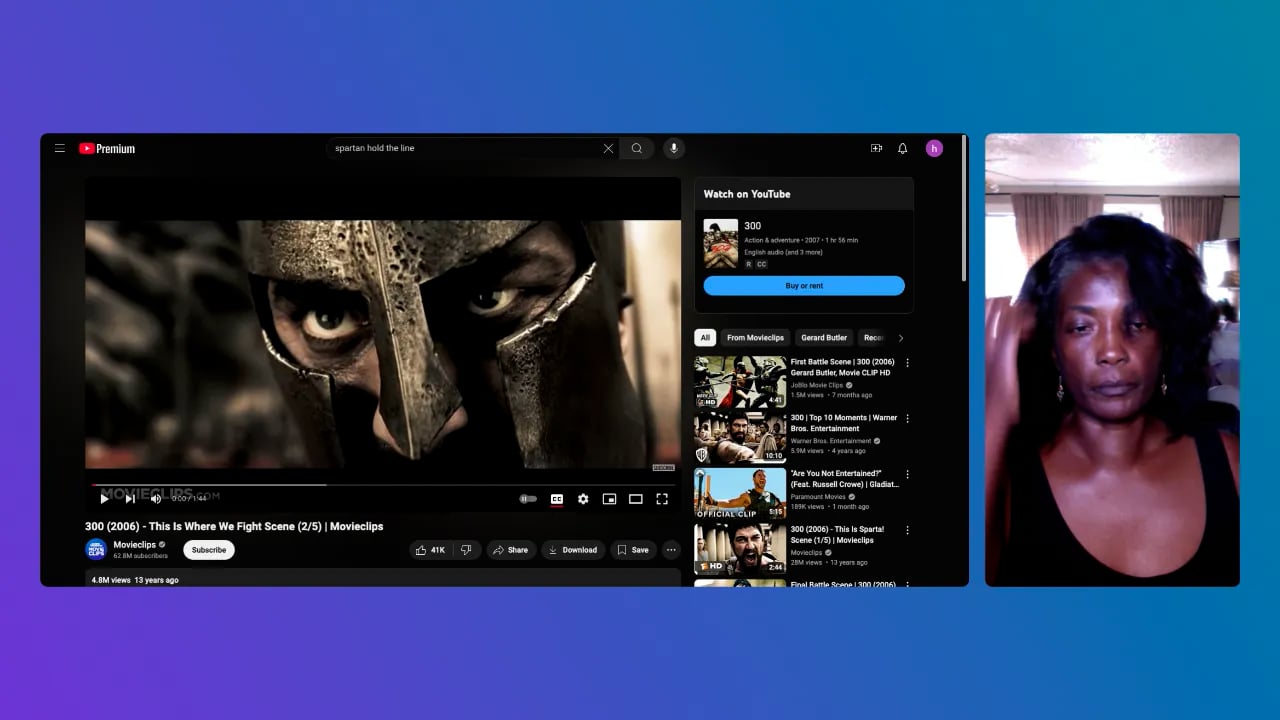The height and width of the screenshot is (720, 1280).
Task: Enter fullscreen mode on the player
Action: [x=662, y=499]
